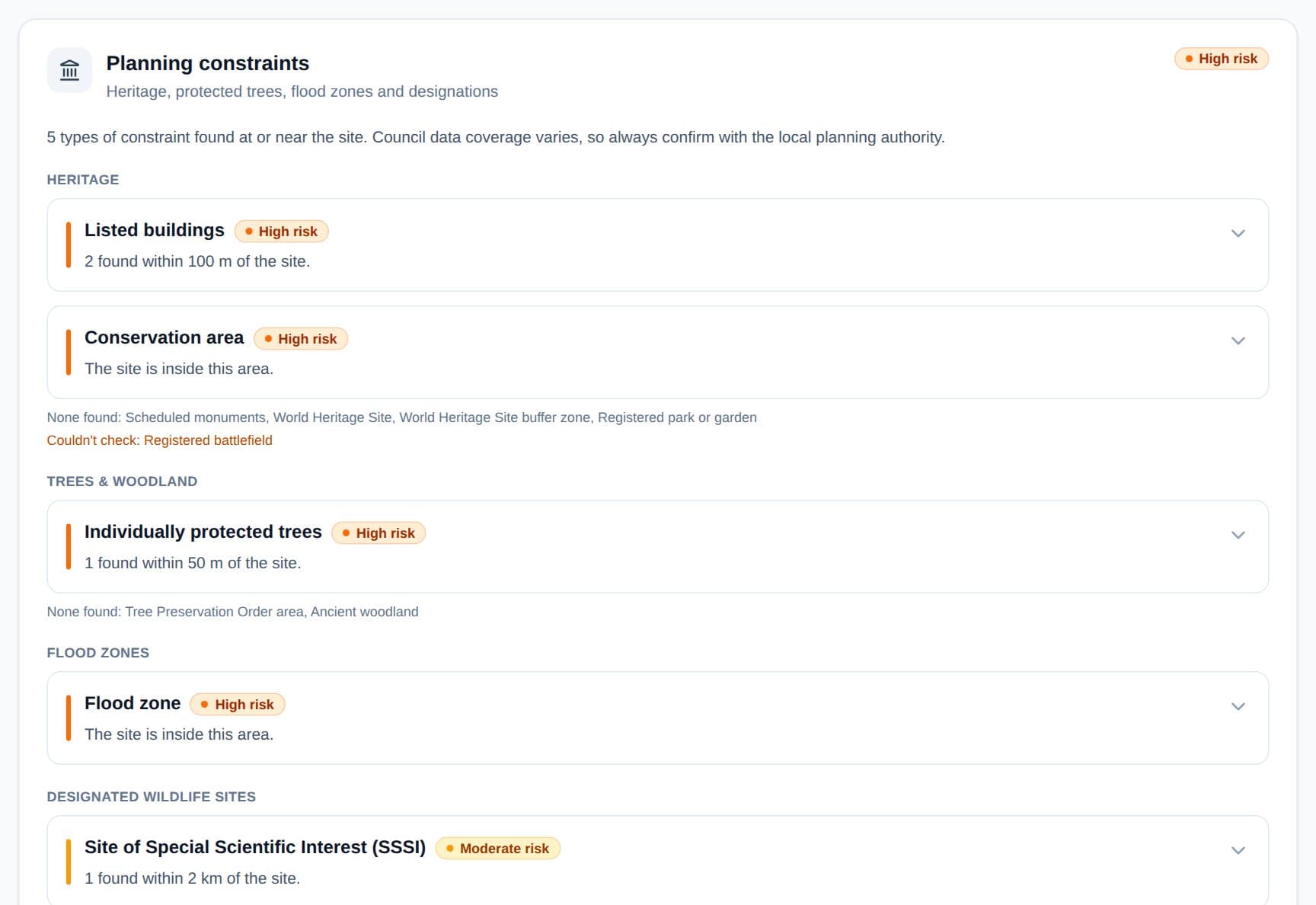Click the Flood zone High risk badge

coord(238,705)
